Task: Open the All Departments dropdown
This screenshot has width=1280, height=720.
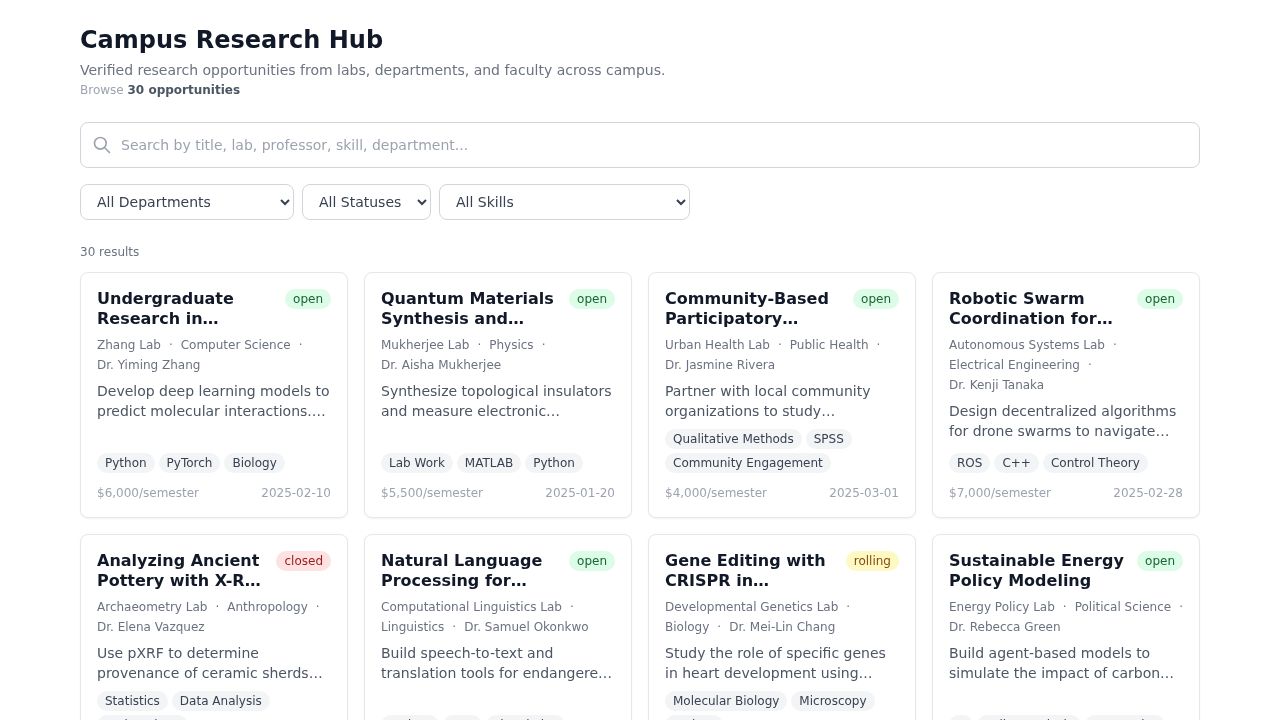Action: tap(187, 202)
